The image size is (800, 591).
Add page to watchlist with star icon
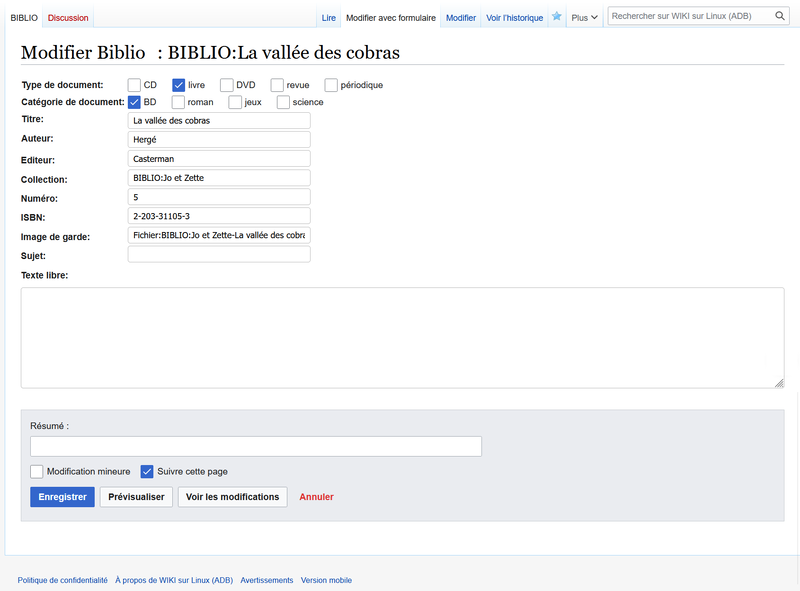pos(557,17)
